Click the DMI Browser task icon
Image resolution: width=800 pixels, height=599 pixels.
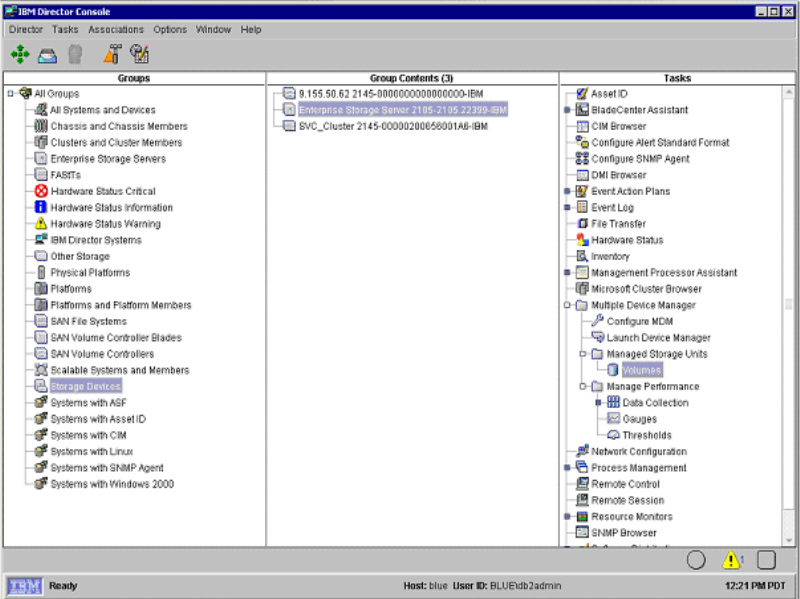tap(582, 175)
